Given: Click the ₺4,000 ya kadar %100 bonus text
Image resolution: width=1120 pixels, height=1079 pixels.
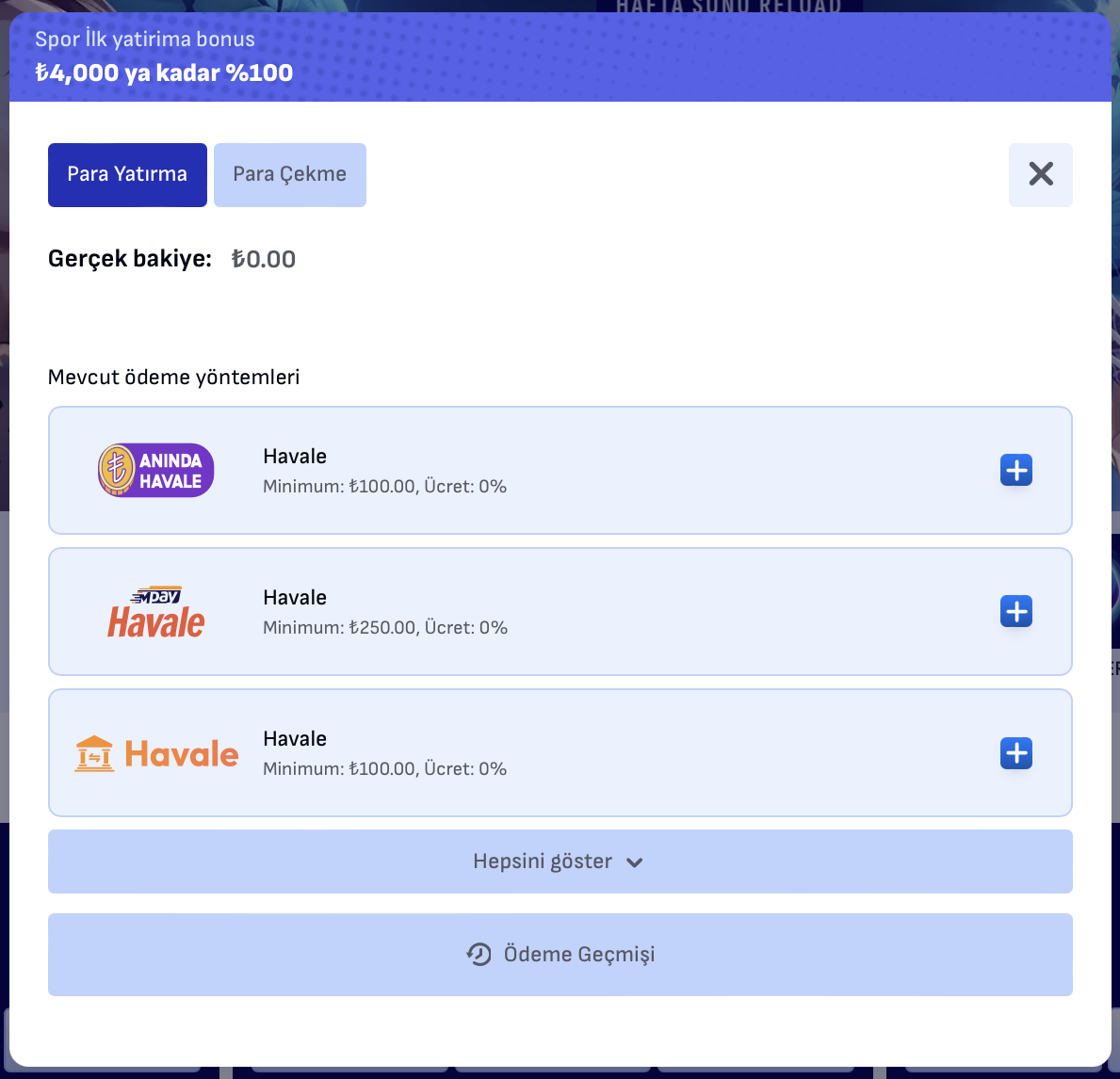Looking at the screenshot, I should pos(164,72).
